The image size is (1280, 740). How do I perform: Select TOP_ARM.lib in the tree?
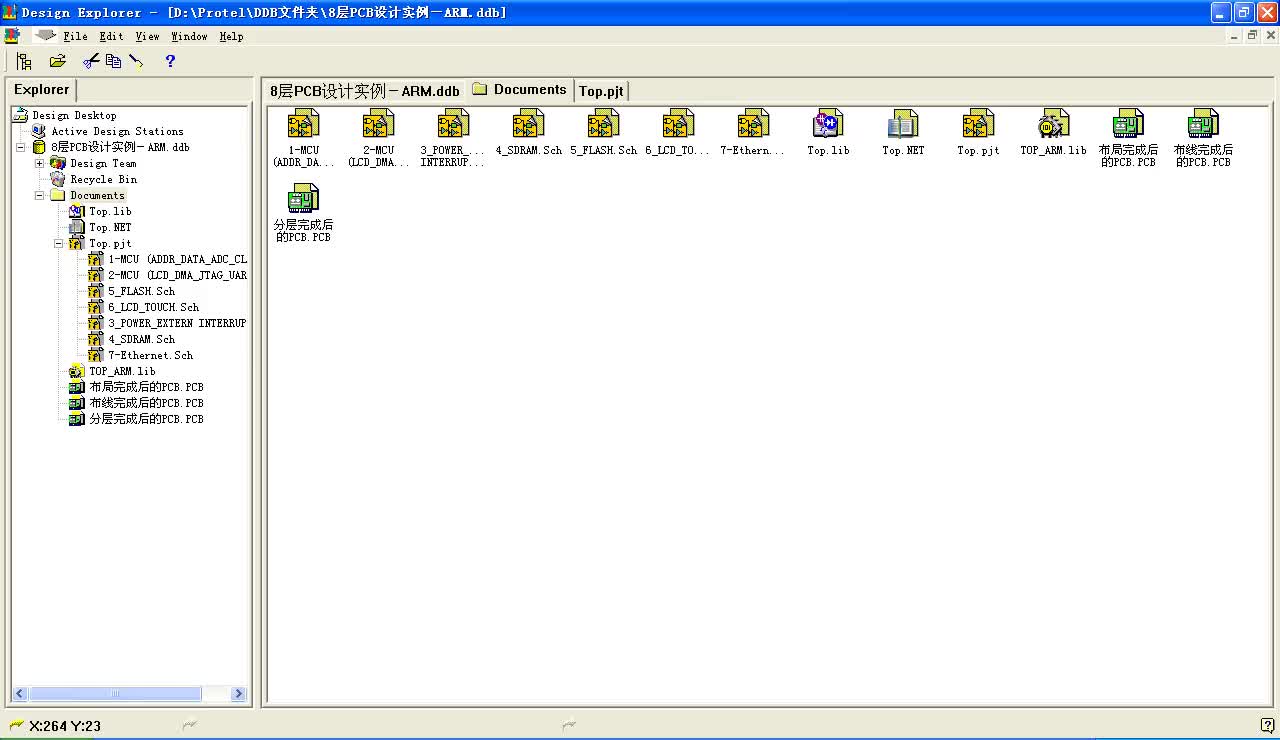(122, 371)
